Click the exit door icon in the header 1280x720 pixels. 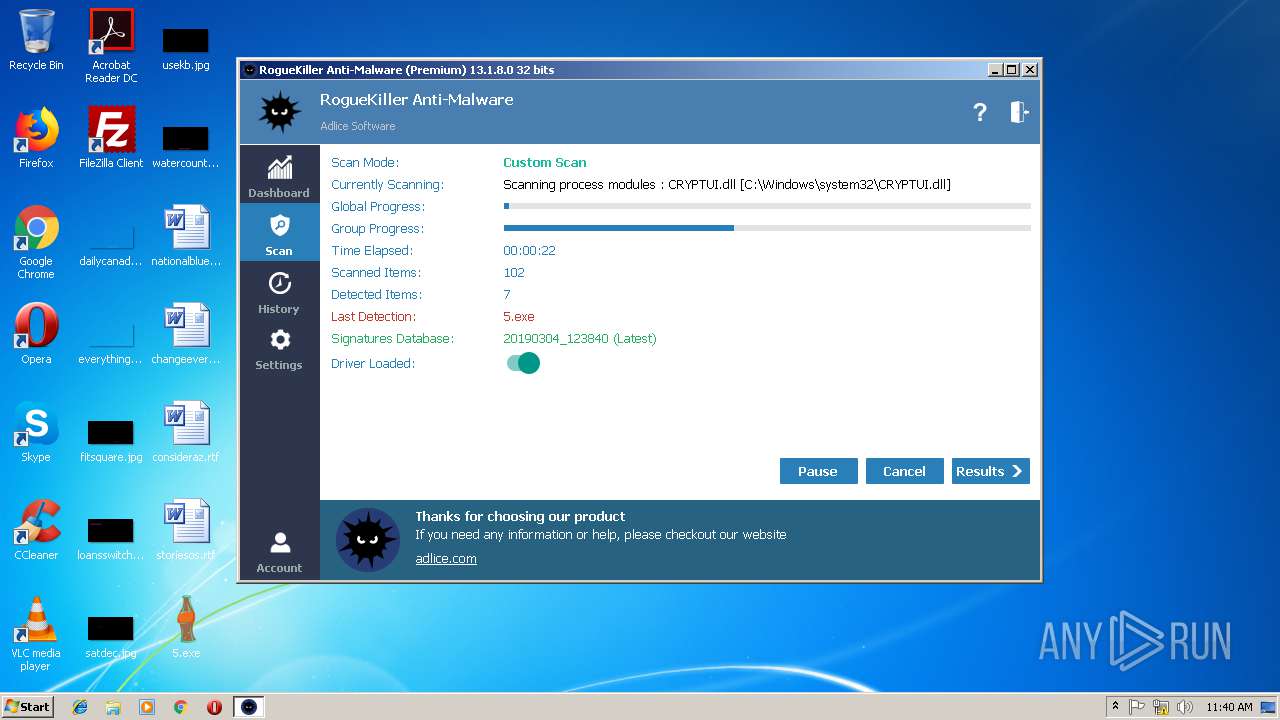coord(1019,112)
